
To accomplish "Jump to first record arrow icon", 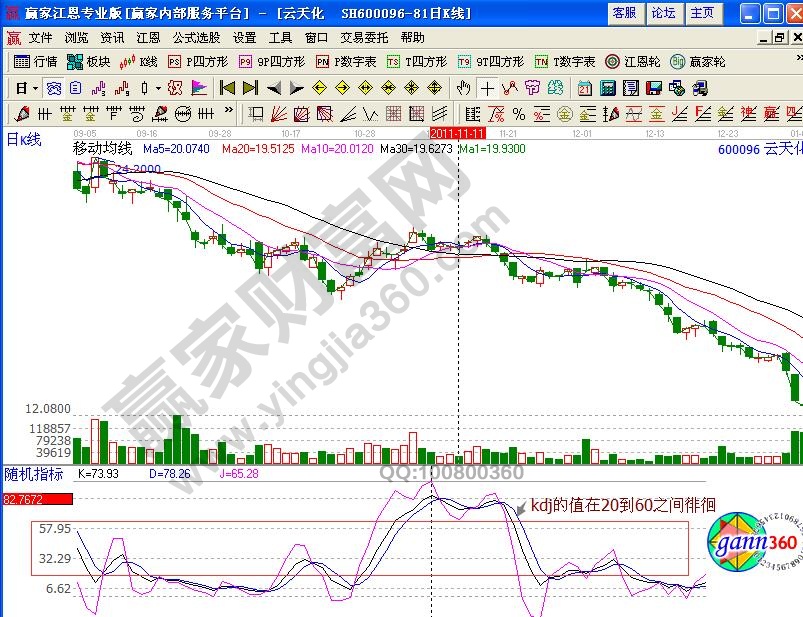I will pyautogui.click(x=227, y=88).
